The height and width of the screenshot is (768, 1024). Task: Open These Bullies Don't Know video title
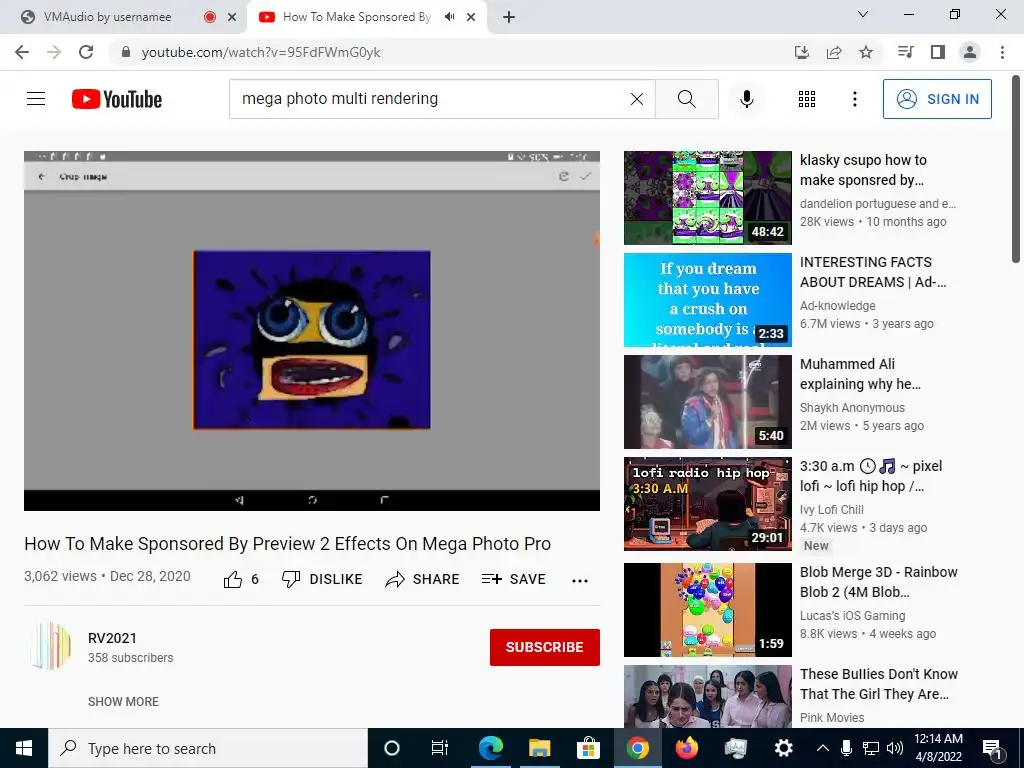tap(878, 684)
